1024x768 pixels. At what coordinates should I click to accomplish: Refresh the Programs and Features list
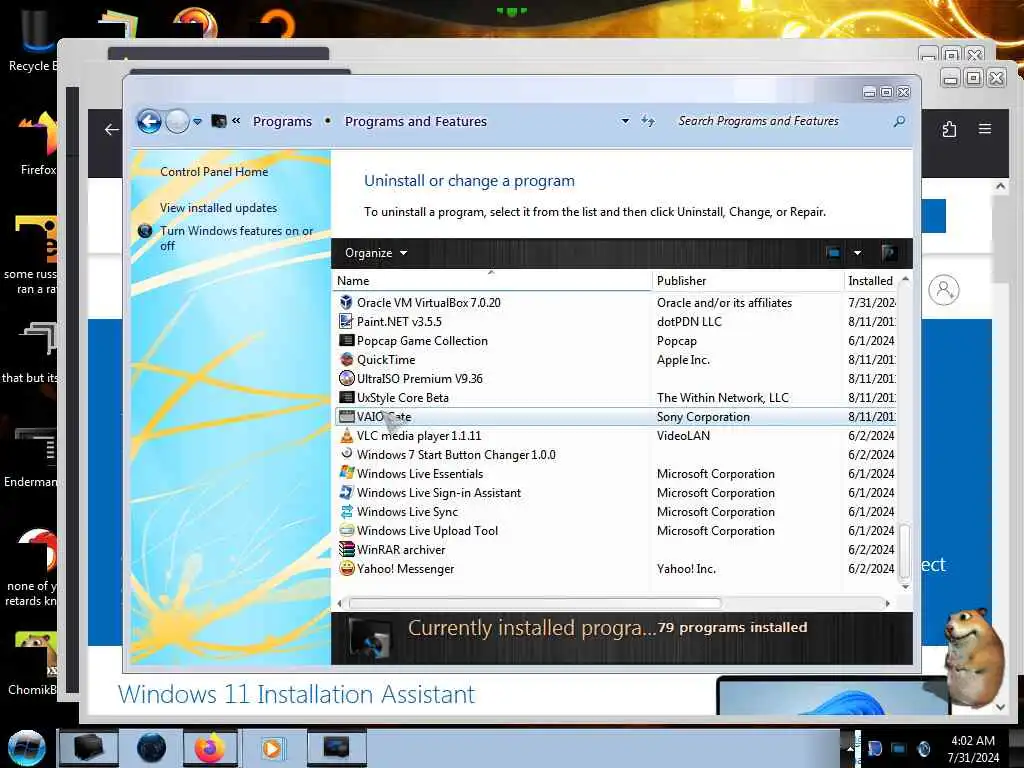click(648, 121)
